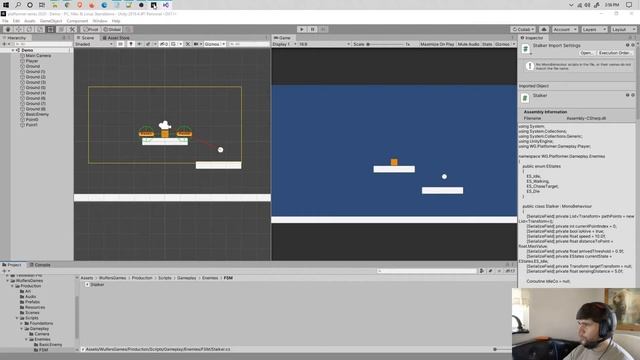Select Player object in Hierarchy
This screenshot has height=360, width=640.
point(31,61)
